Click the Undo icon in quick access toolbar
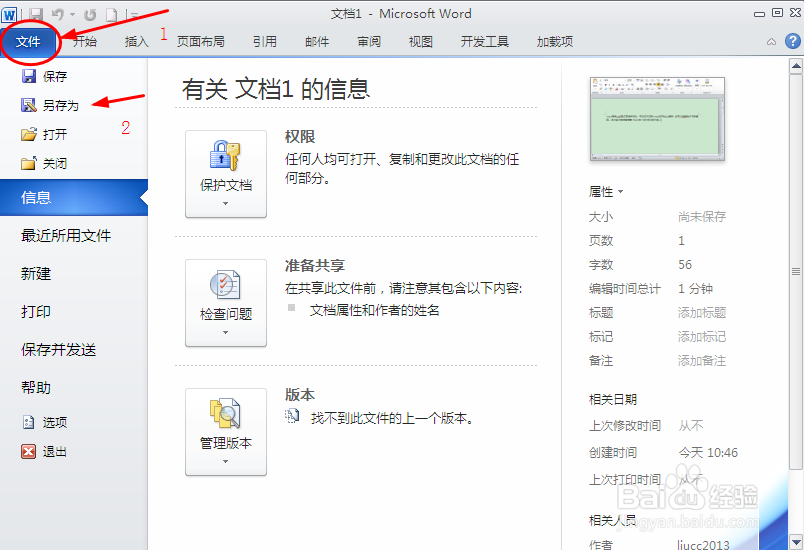The image size is (804, 550). pos(57,14)
